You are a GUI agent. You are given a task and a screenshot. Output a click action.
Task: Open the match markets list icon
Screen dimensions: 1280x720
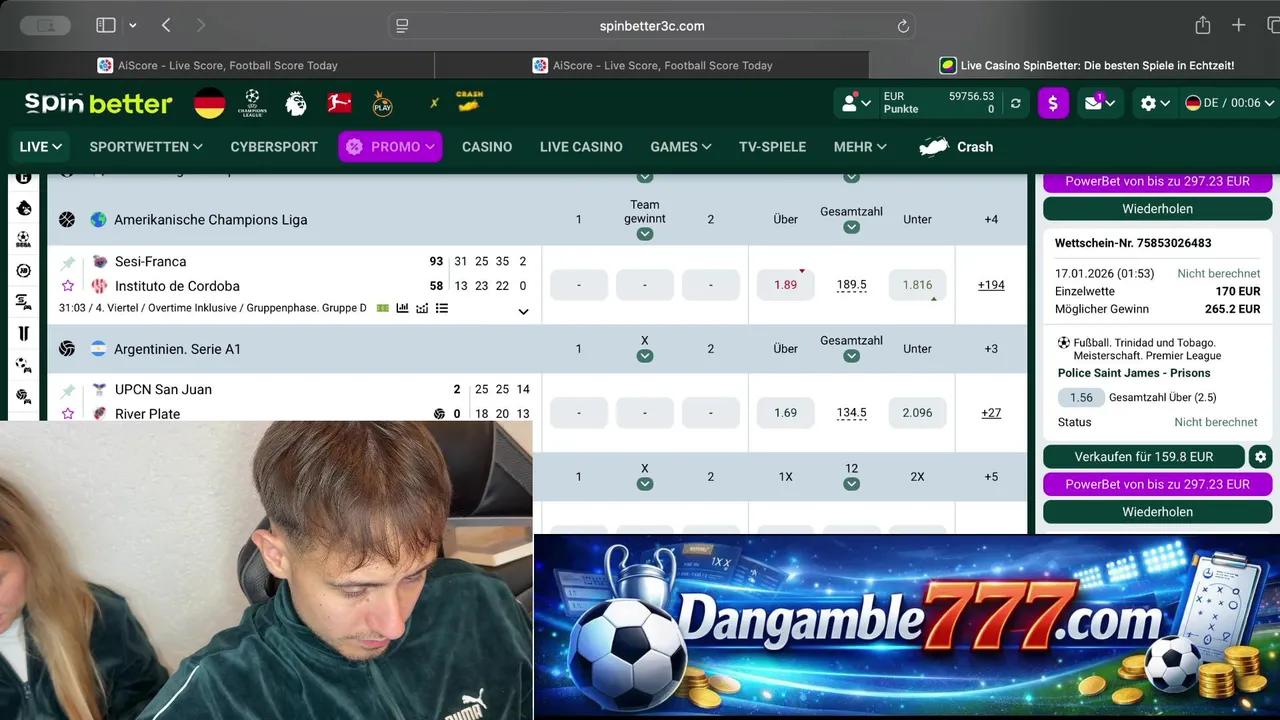442,308
